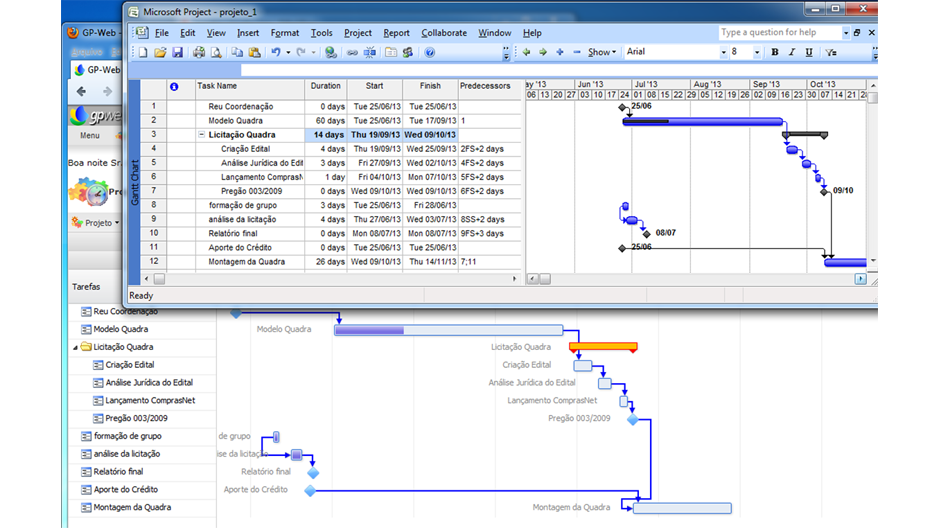
Task: Click Menu in GP-Web window
Action: point(90,135)
